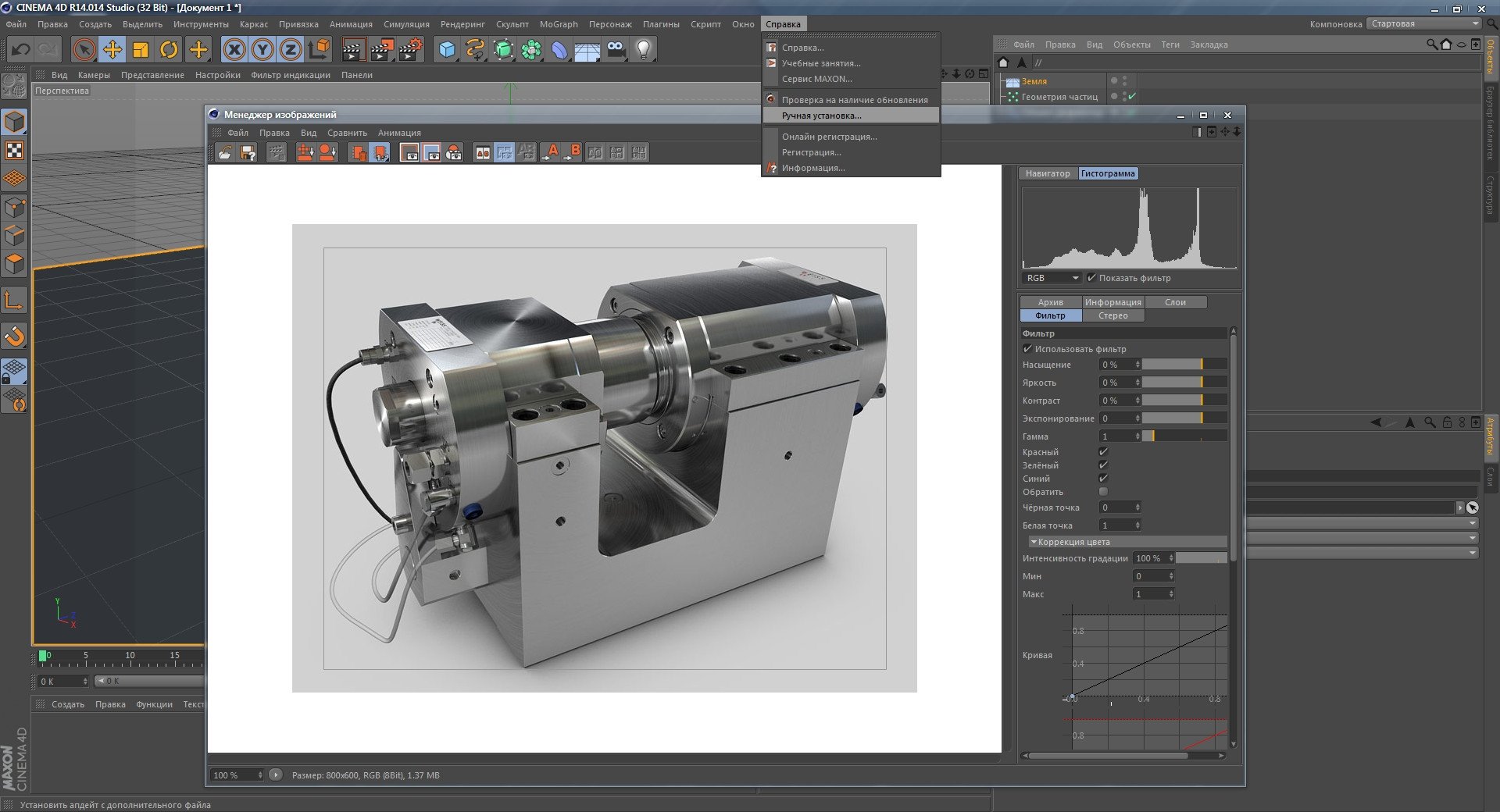Enable the Обратить checkbox
This screenshot has height=812, width=1500.
[x=1103, y=492]
